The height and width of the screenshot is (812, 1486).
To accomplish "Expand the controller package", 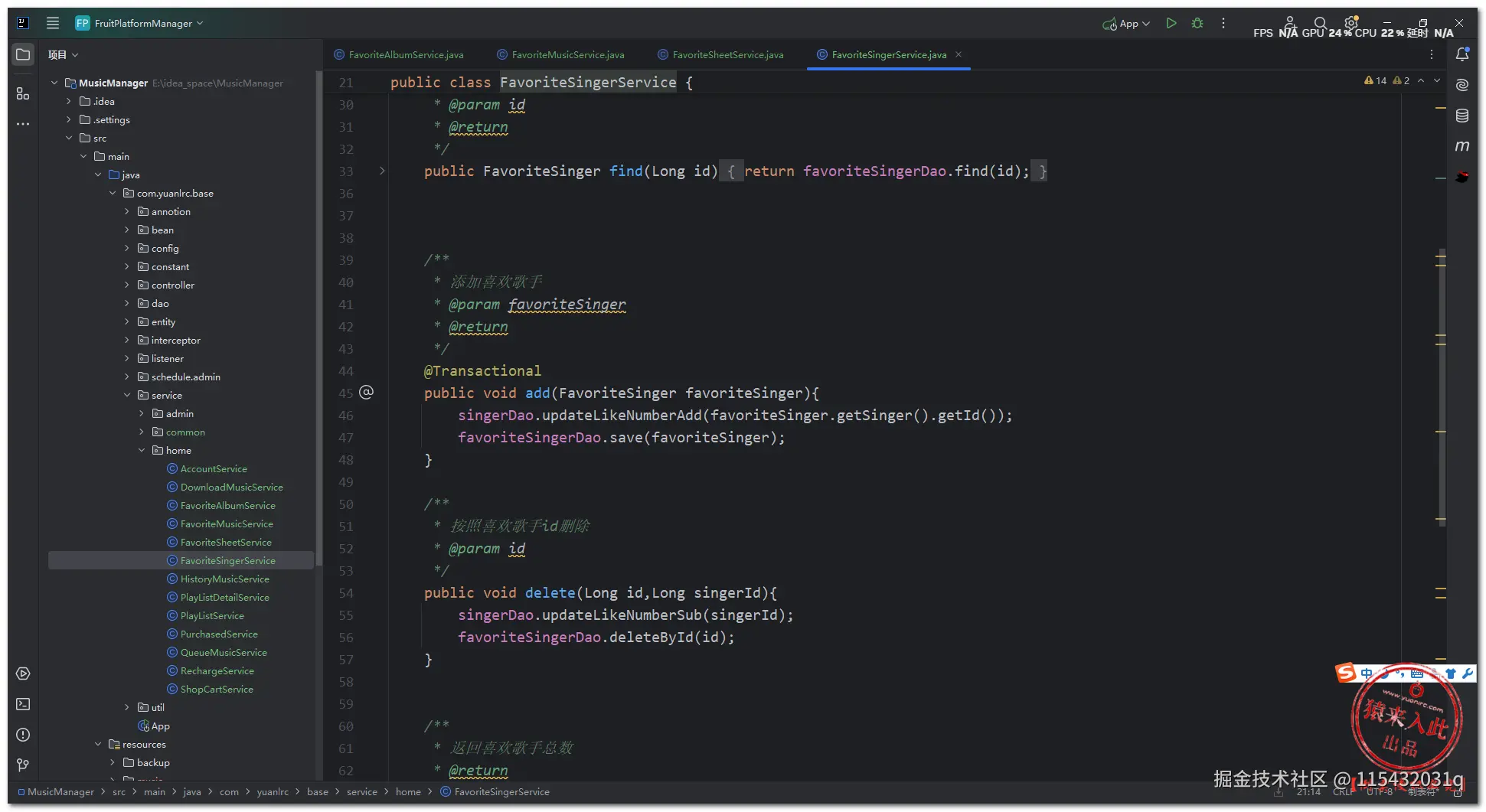I will [x=127, y=285].
